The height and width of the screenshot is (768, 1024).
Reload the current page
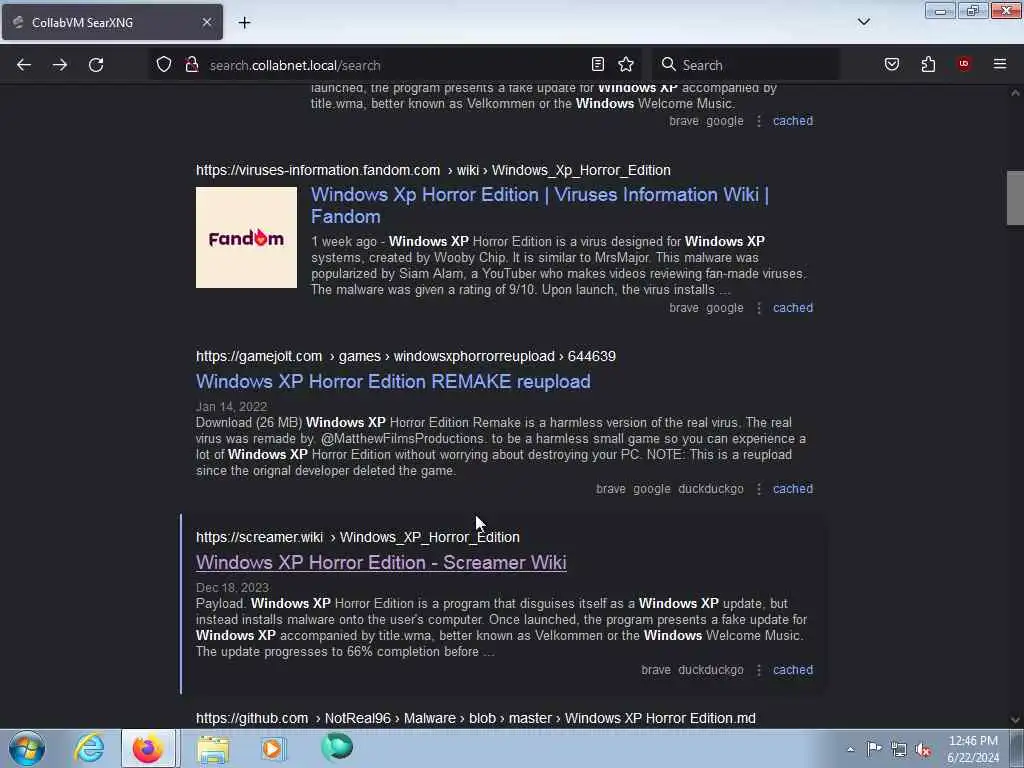pos(96,65)
